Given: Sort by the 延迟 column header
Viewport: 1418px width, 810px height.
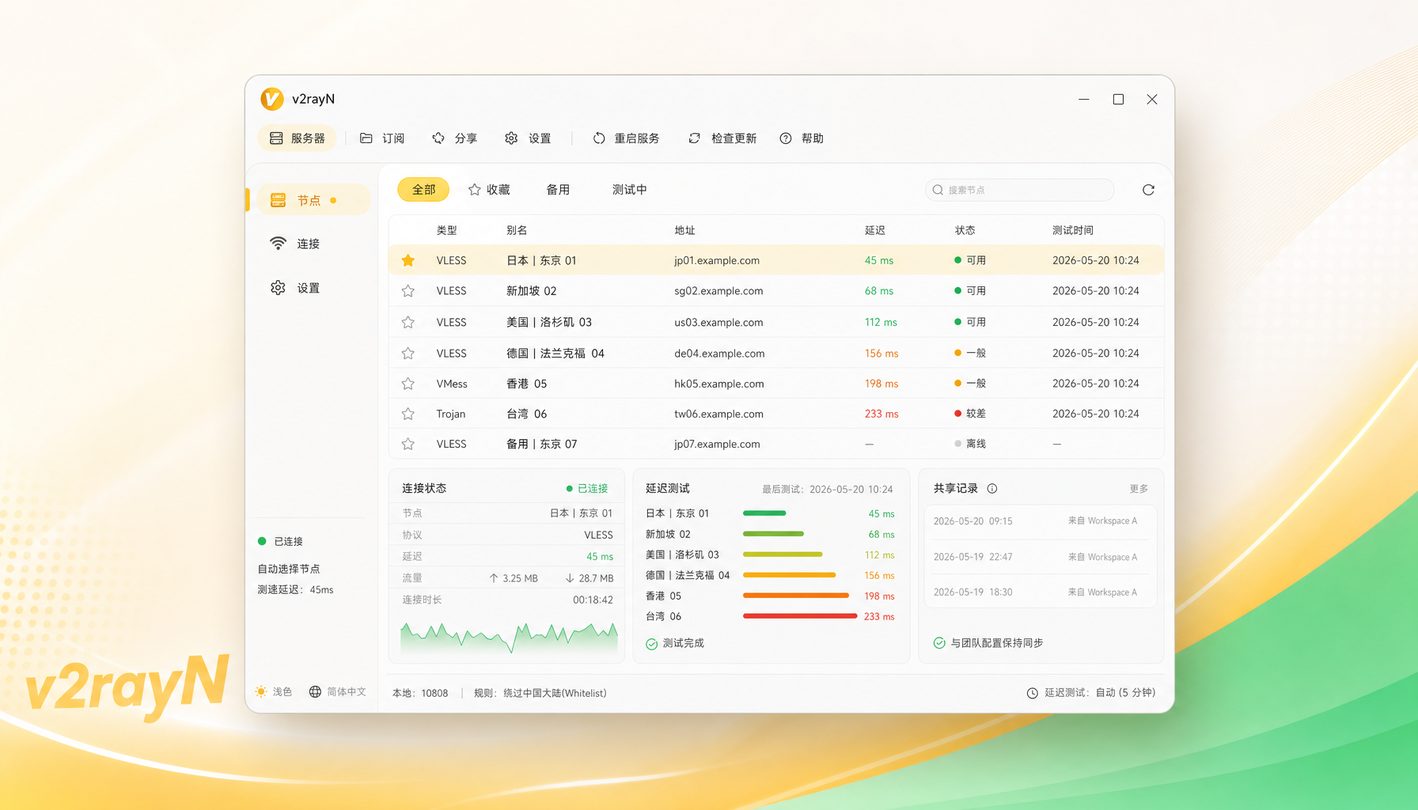Looking at the screenshot, I should (x=875, y=230).
